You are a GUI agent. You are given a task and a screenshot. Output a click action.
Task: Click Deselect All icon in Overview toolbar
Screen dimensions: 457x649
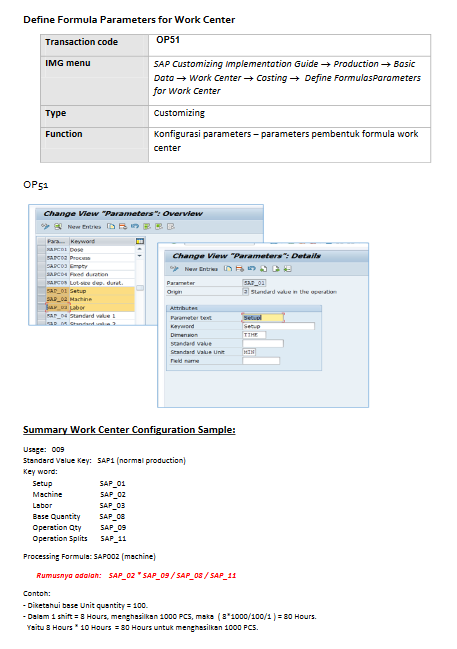coord(171,226)
